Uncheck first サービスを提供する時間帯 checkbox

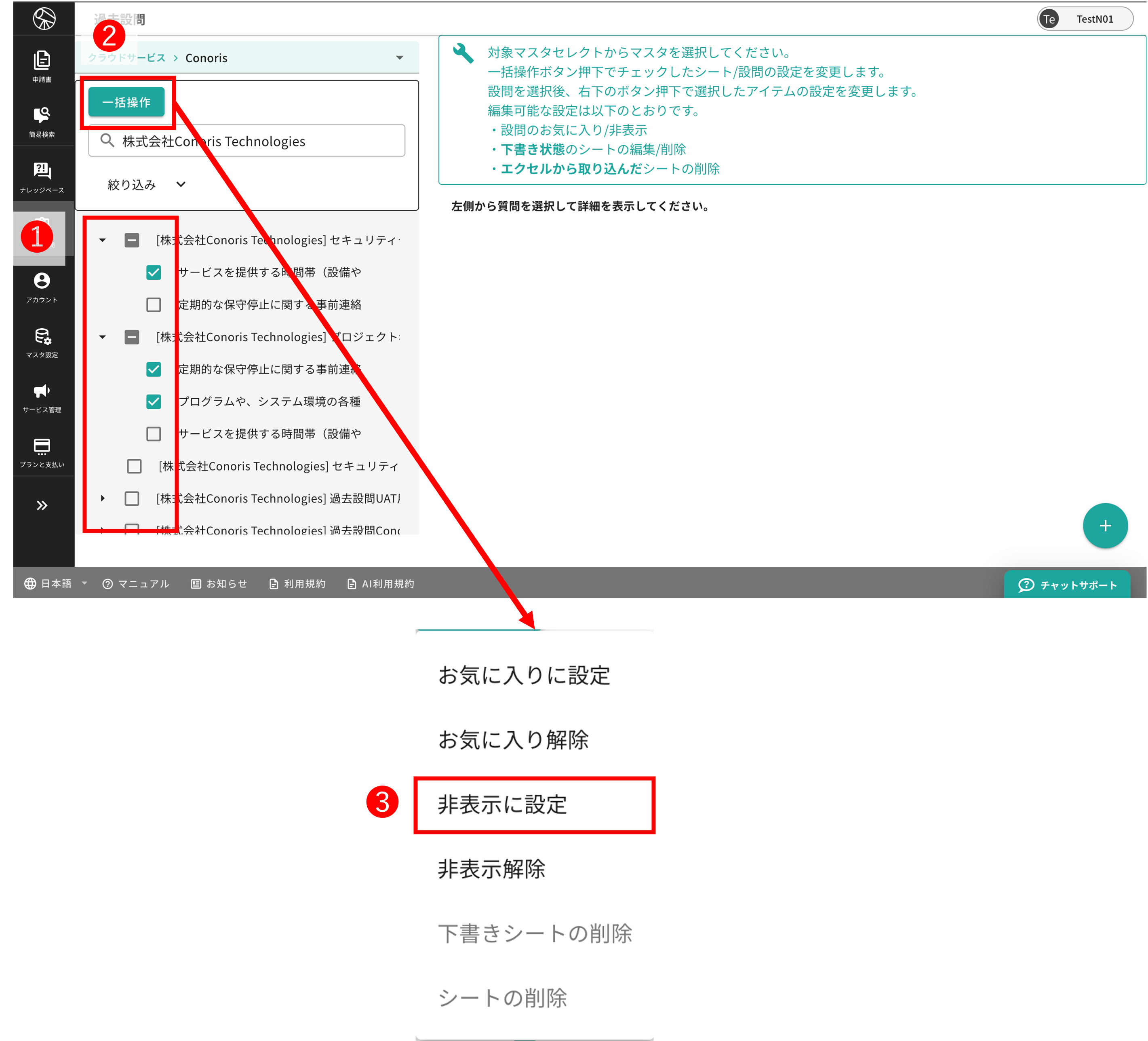(x=154, y=272)
